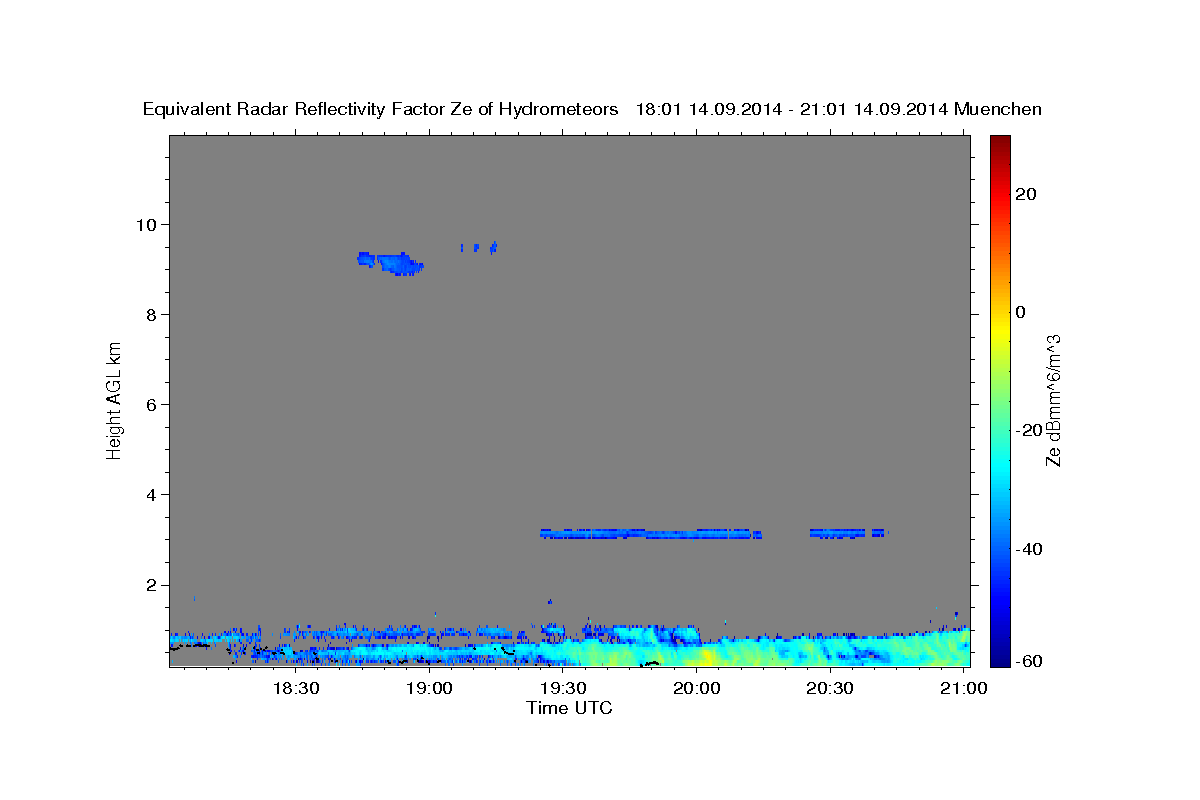Click the 'Time UTC' axis label
This screenshot has height=800, width=1200.
click(x=569, y=708)
